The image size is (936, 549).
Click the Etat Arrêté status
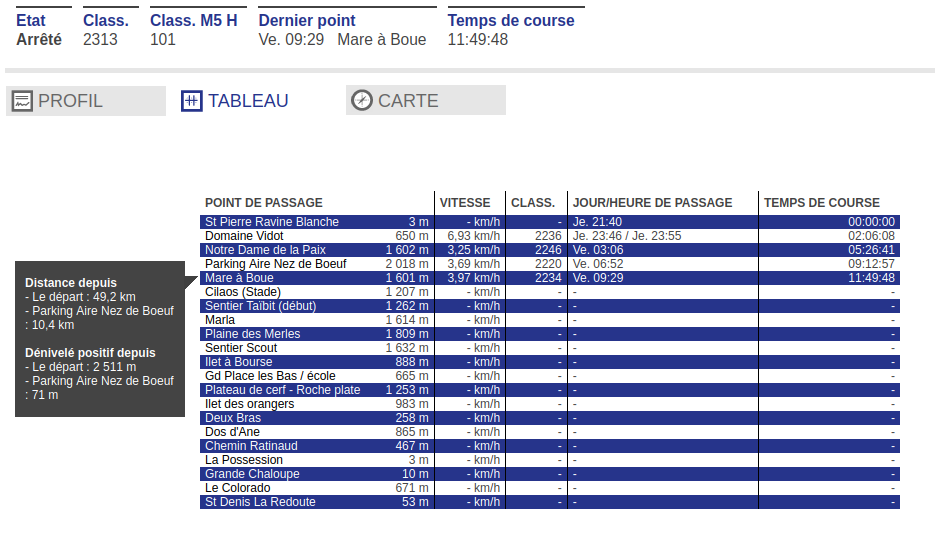(39, 39)
